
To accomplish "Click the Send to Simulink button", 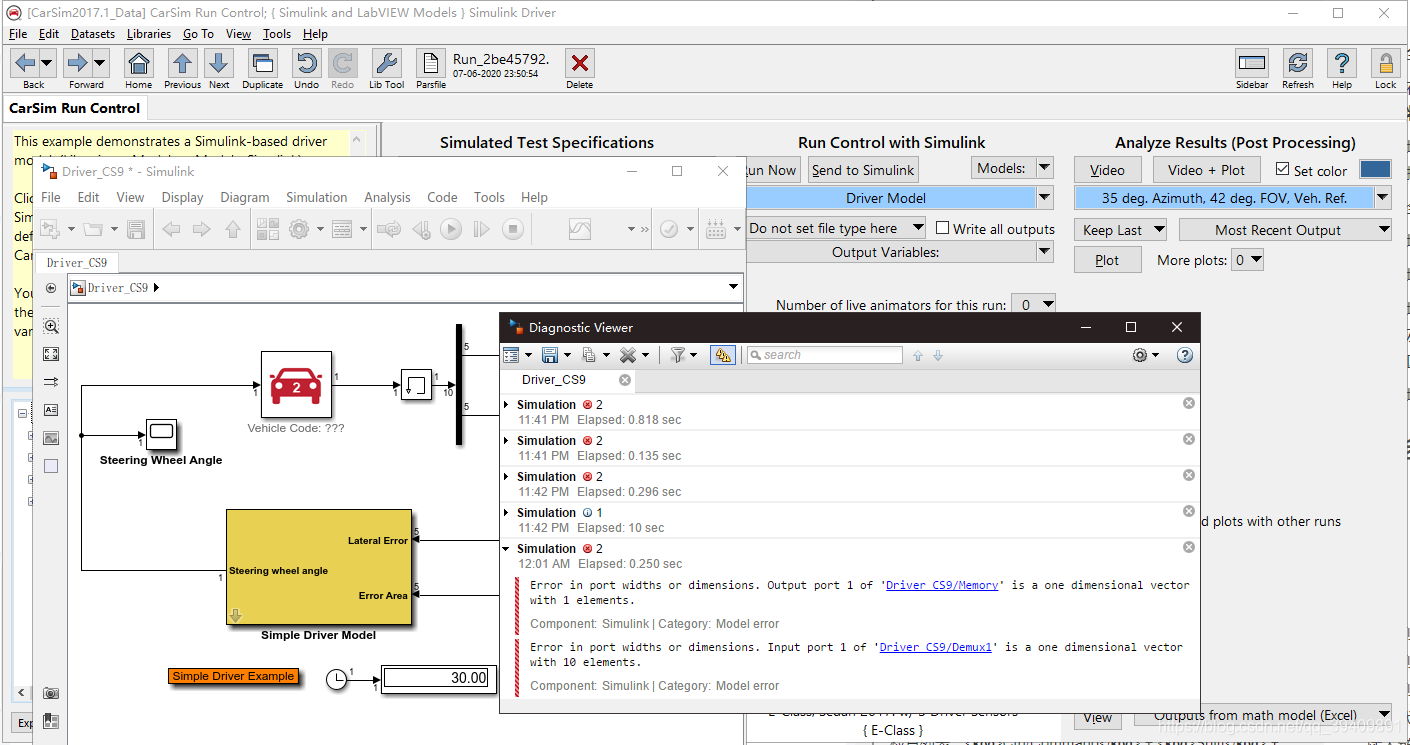I will [x=863, y=170].
